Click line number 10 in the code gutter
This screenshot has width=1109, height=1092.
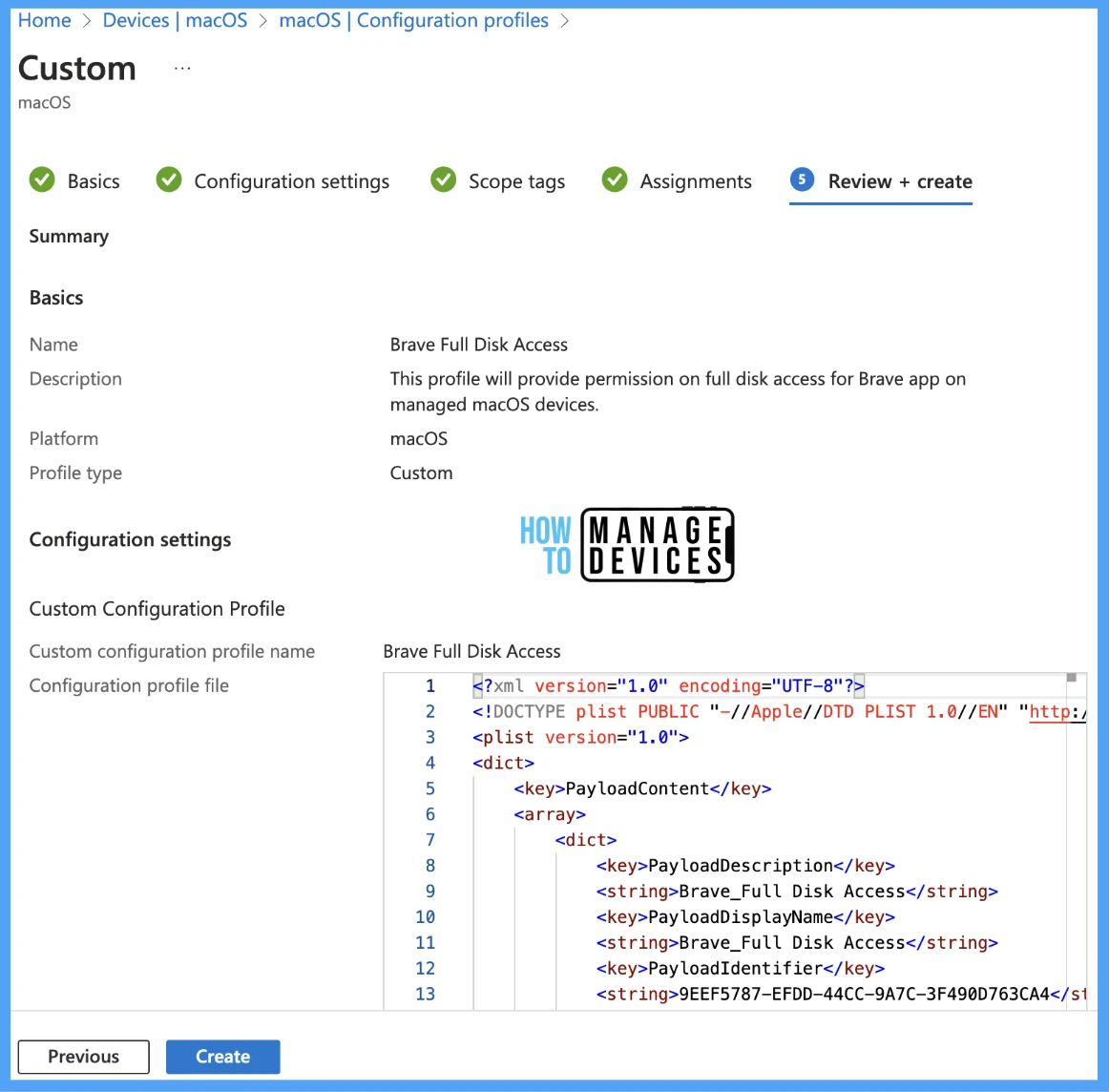coord(425,917)
